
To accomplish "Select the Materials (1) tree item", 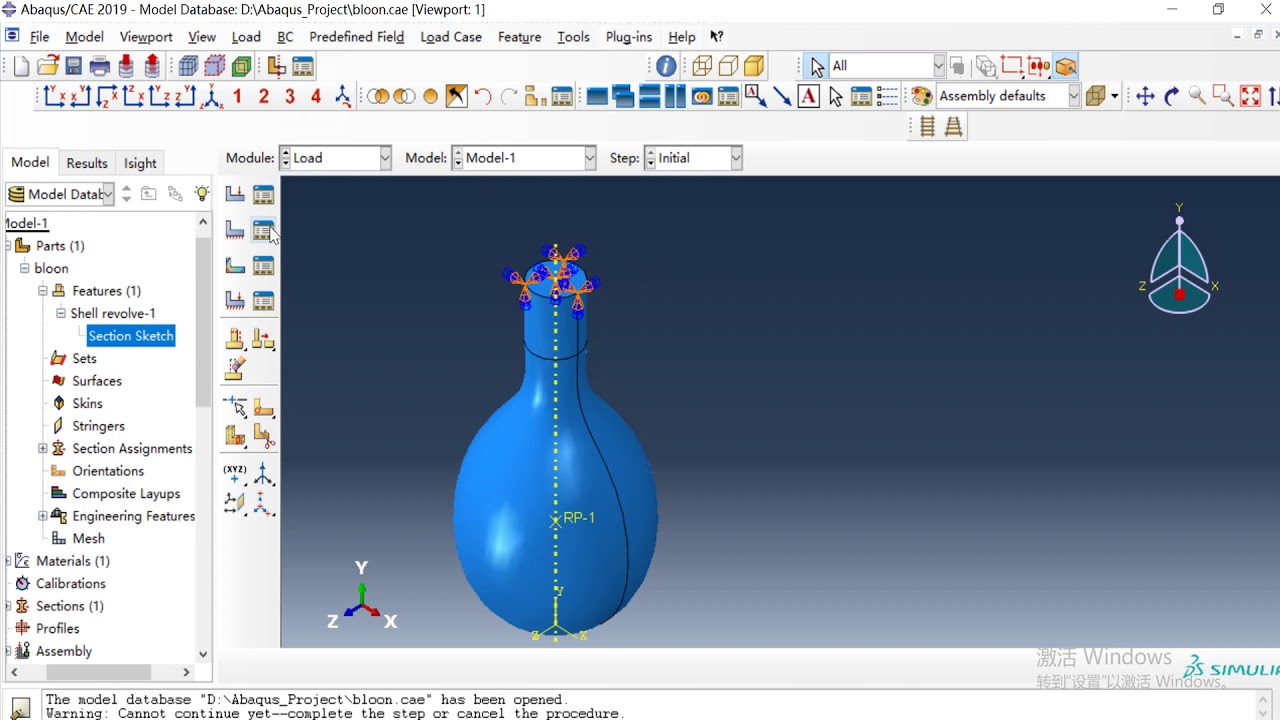I will coord(73,561).
